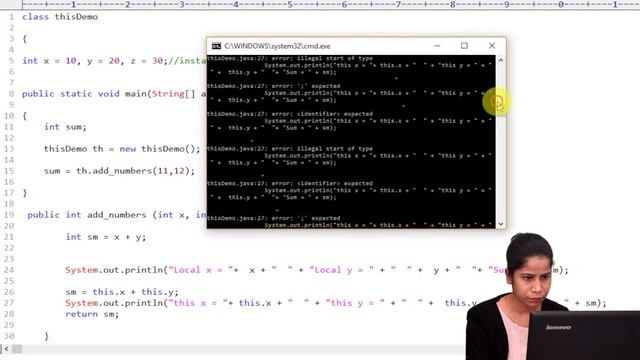Maximize the cmd.exe window
This screenshot has width=640, height=360.
point(464,46)
